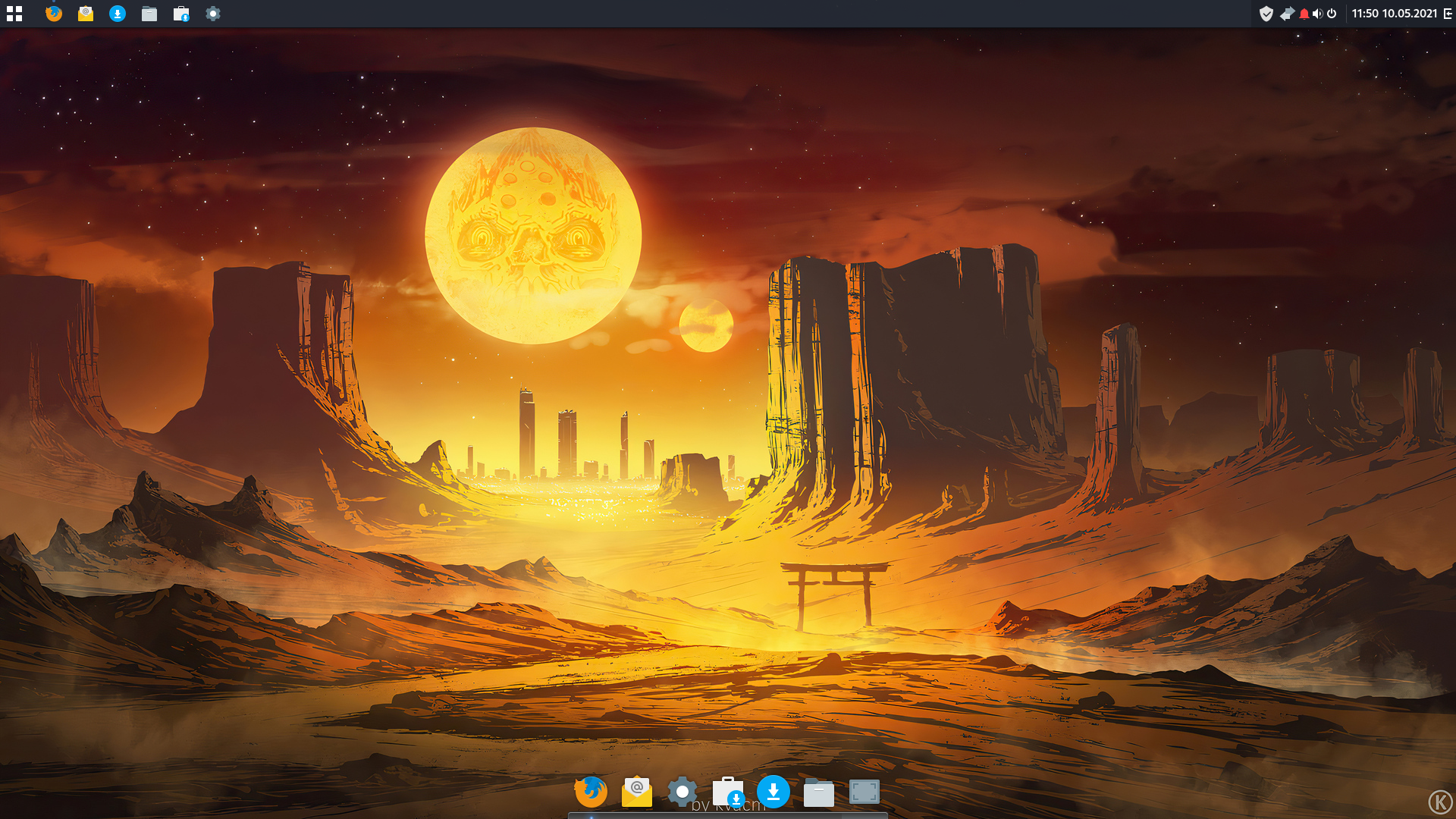Open the settings gear in bottom dock
Image resolution: width=1456 pixels, height=819 pixels.
click(682, 792)
